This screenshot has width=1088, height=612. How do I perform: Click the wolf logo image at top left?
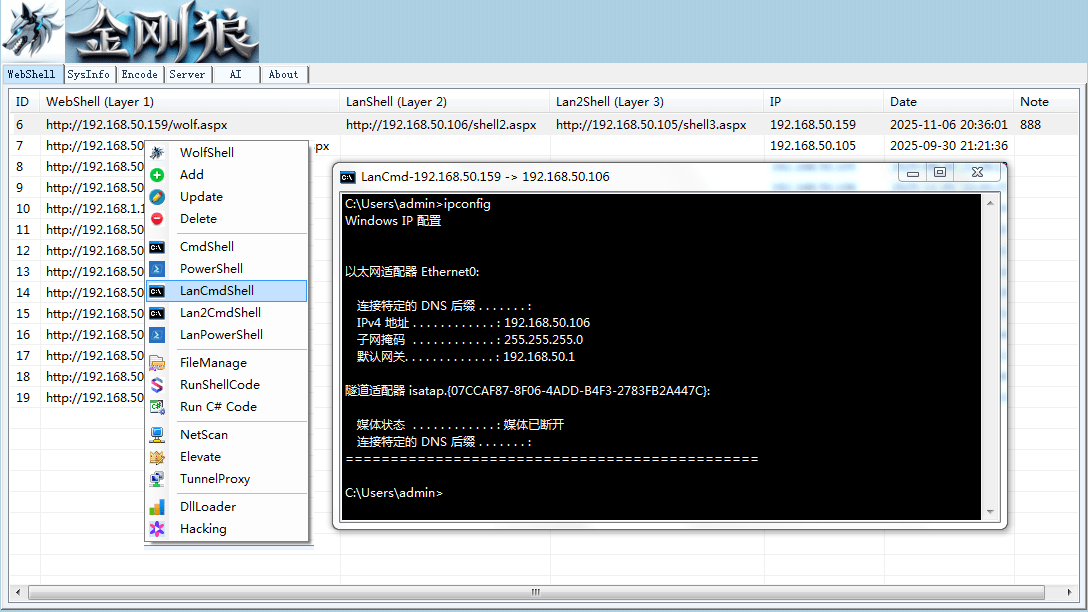pyautogui.click(x=32, y=31)
